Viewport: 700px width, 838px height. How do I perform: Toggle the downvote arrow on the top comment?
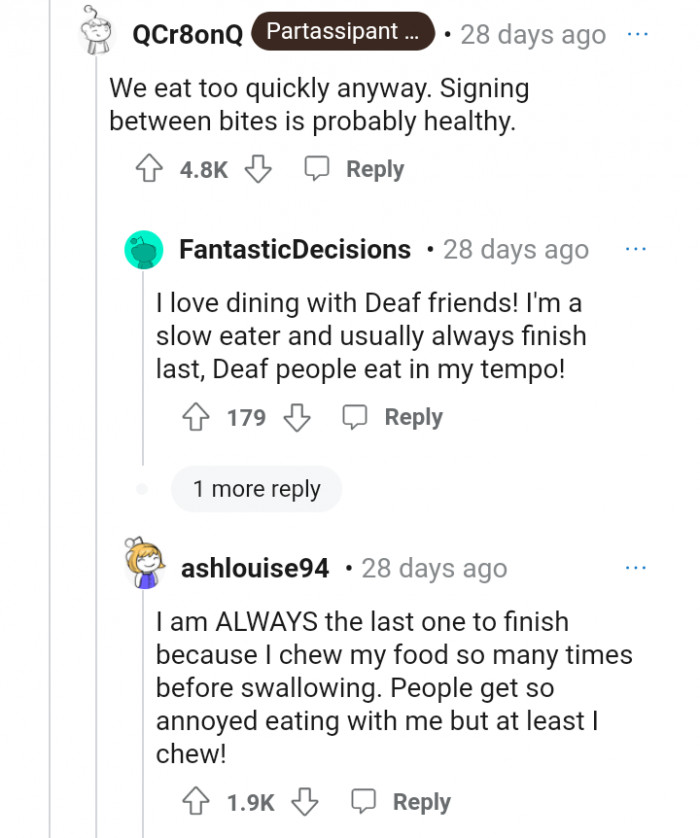click(x=258, y=169)
